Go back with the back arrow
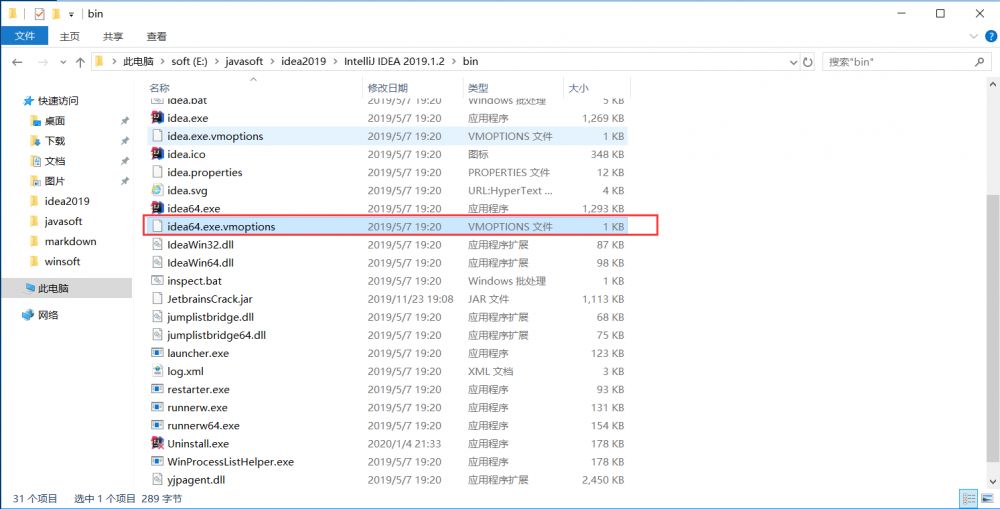Screen dimensions: 1000x509 click(17, 62)
